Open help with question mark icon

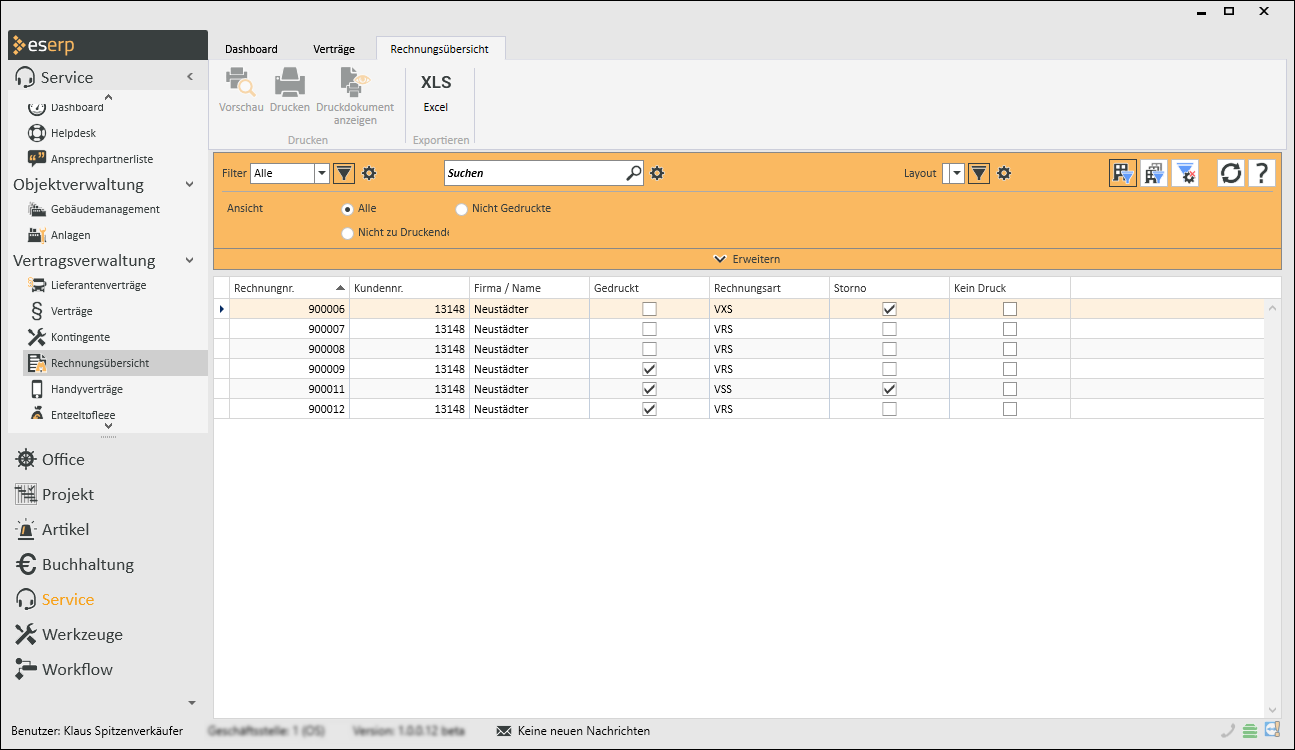tap(1262, 173)
